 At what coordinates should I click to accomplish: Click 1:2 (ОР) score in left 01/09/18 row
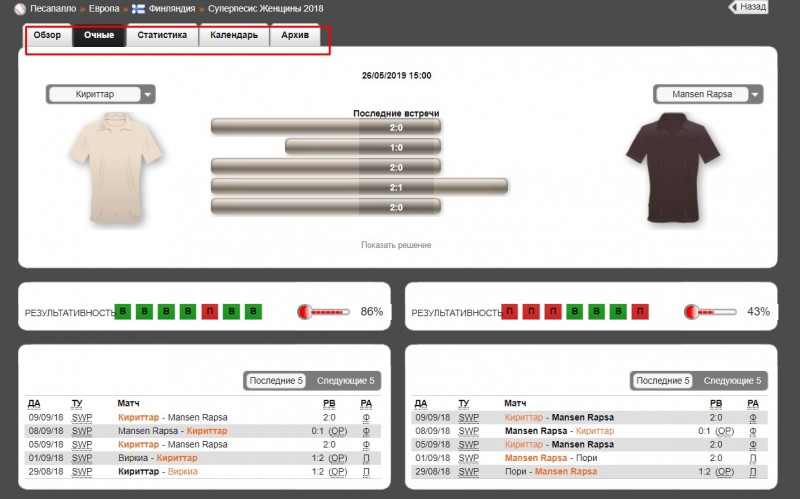(x=329, y=458)
